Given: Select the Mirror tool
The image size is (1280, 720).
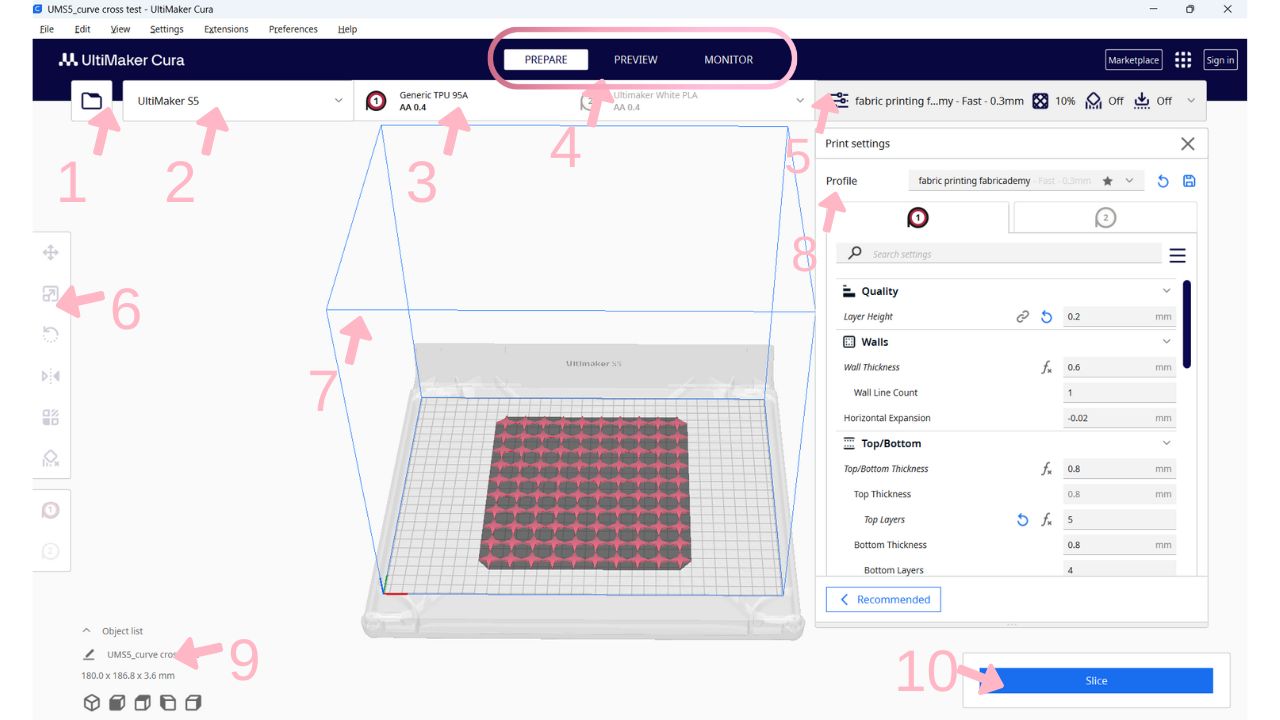Looking at the screenshot, I should click(50, 376).
